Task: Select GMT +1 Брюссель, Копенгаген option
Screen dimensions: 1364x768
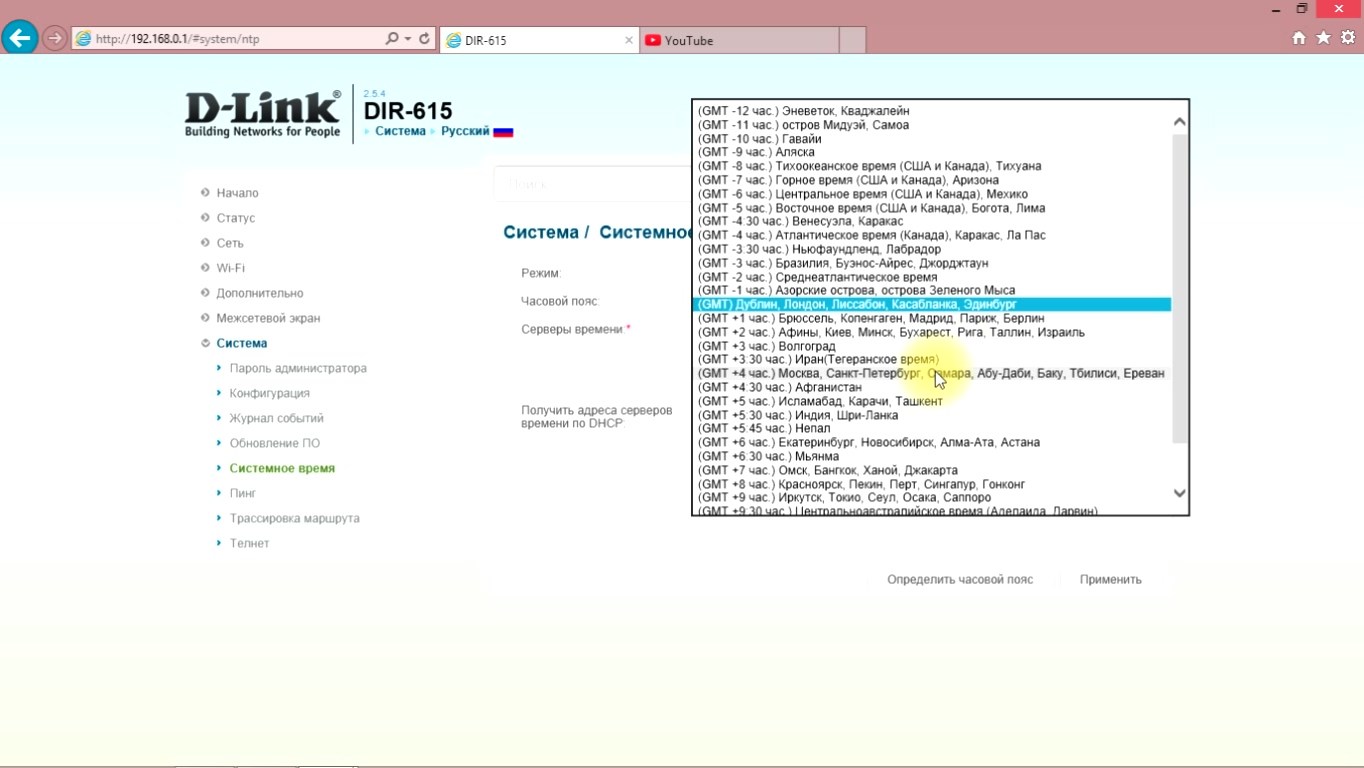Action: point(932,318)
